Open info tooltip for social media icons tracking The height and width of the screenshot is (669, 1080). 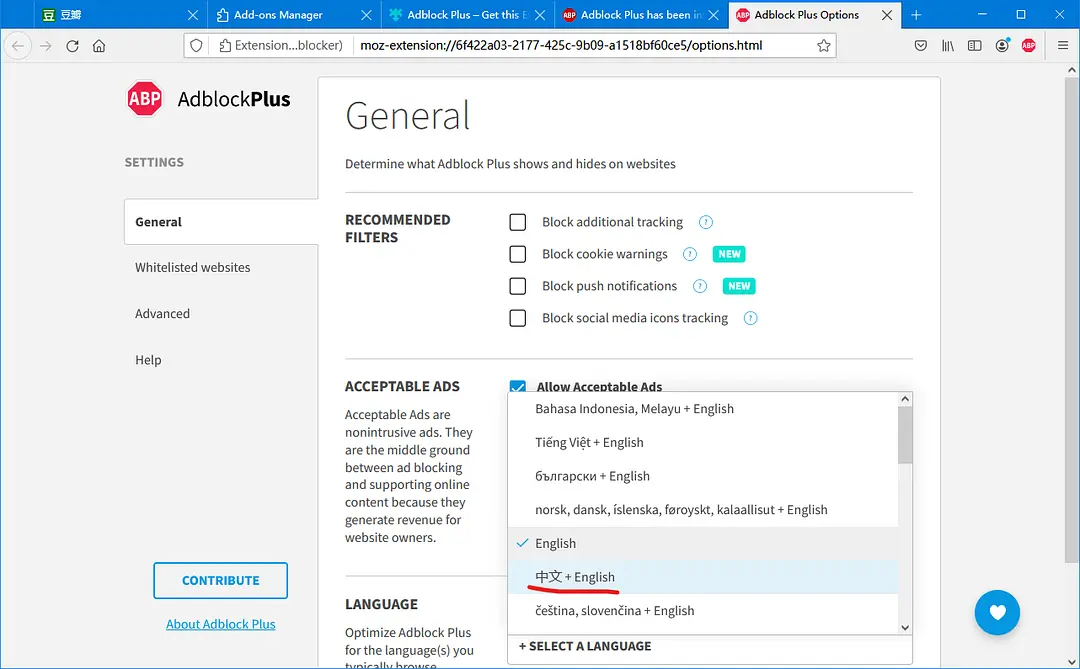(751, 318)
